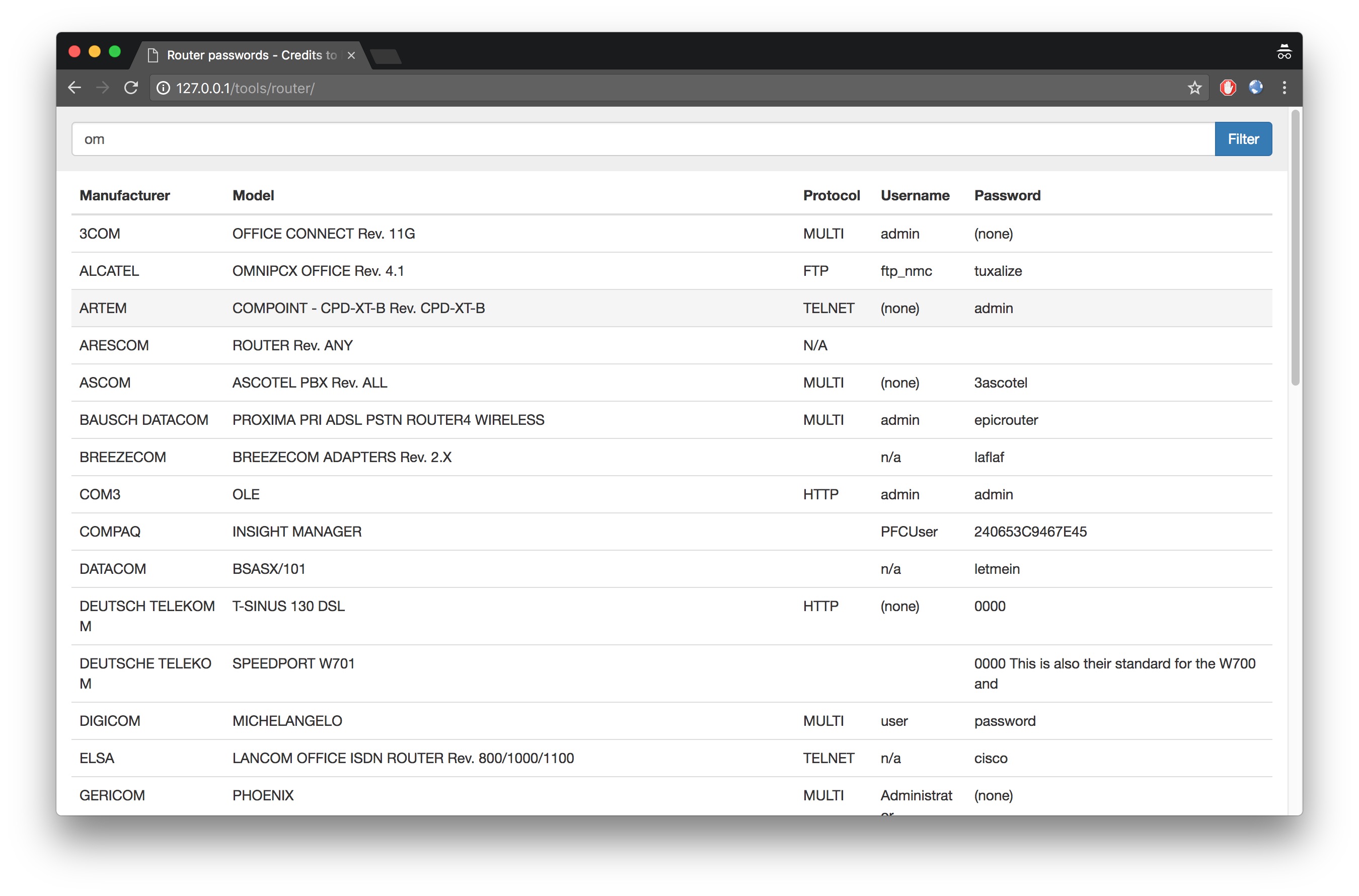The width and height of the screenshot is (1359, 896).
Task: Click the page vertical scrollbar
Action: point(1295,248)
